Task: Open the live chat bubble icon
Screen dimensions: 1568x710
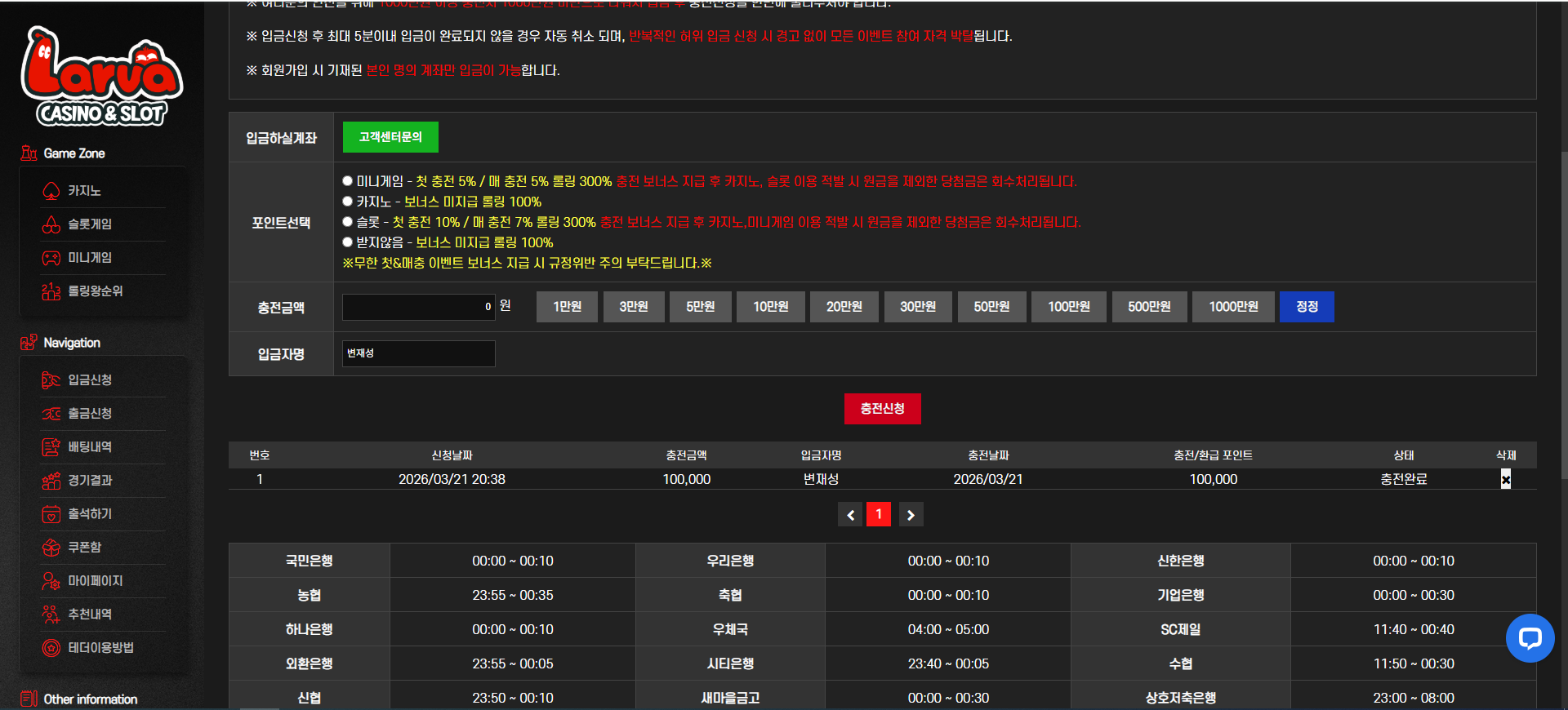Action: tap(1530, 638)
